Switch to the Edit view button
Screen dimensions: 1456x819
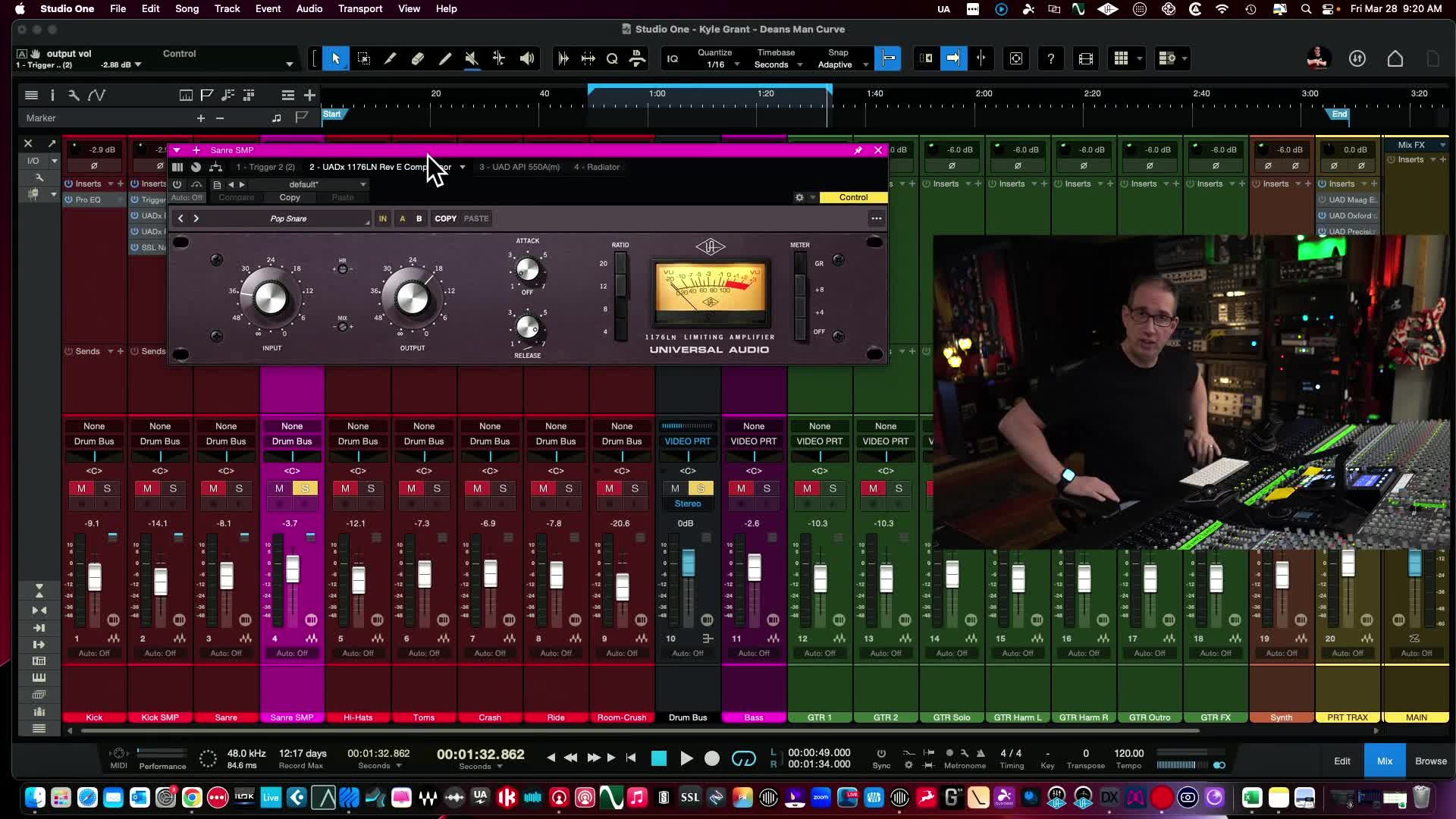[1342, 761]
